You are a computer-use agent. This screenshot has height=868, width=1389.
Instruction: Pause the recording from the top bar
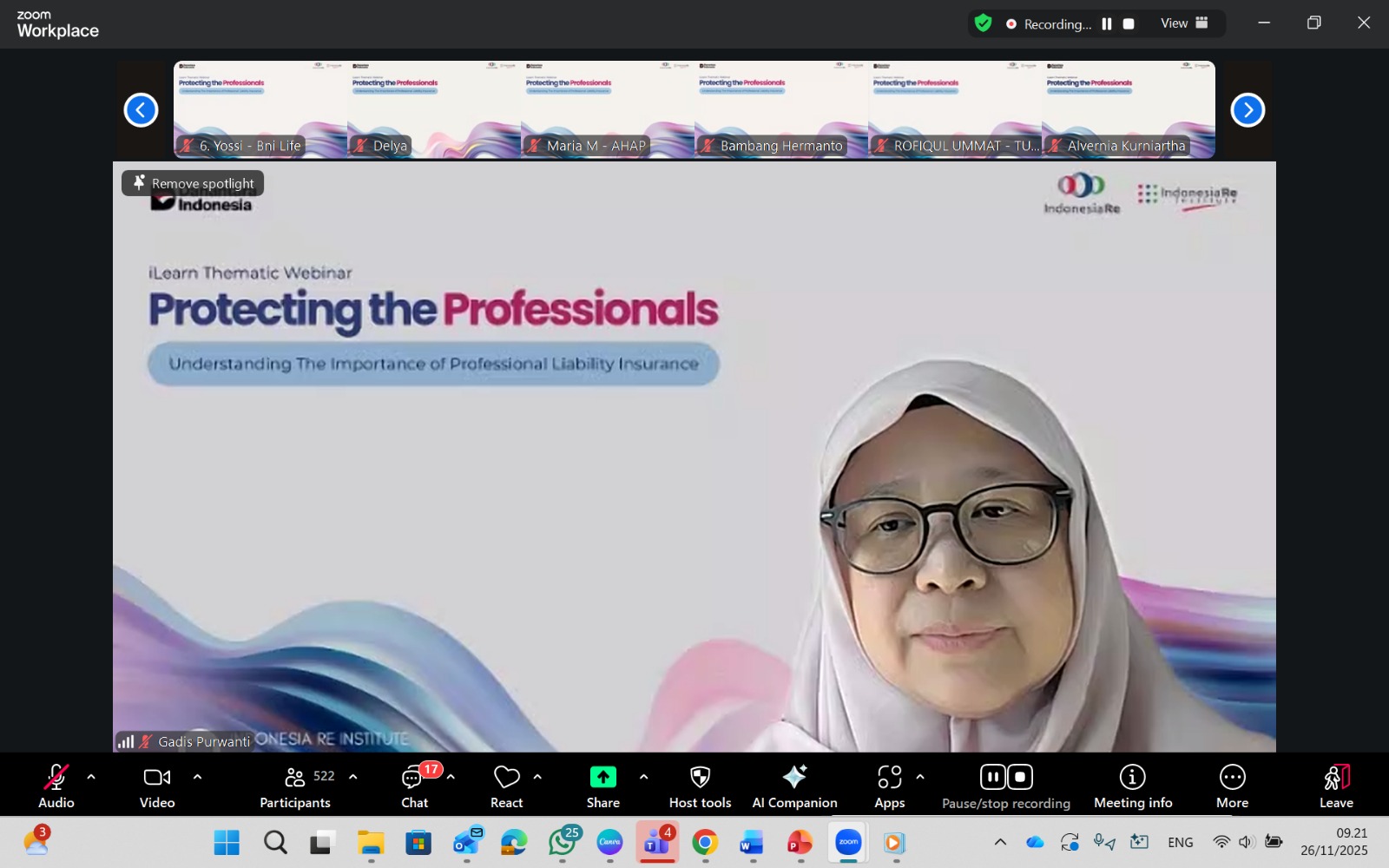pos(1107,24)
